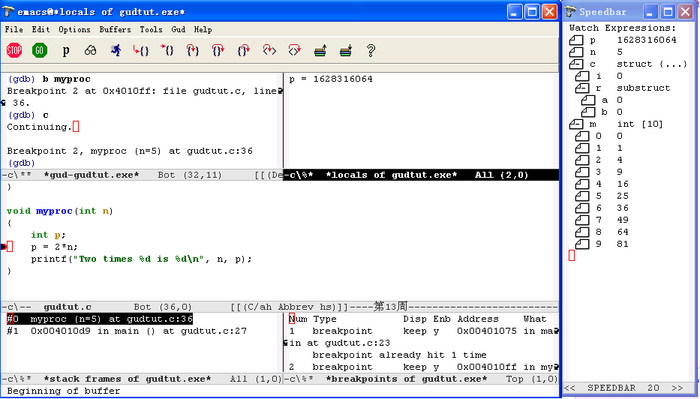Click the page icon beside member i in Speedbar
This screenshot has width=700, height=399.
tap(582, 76)
